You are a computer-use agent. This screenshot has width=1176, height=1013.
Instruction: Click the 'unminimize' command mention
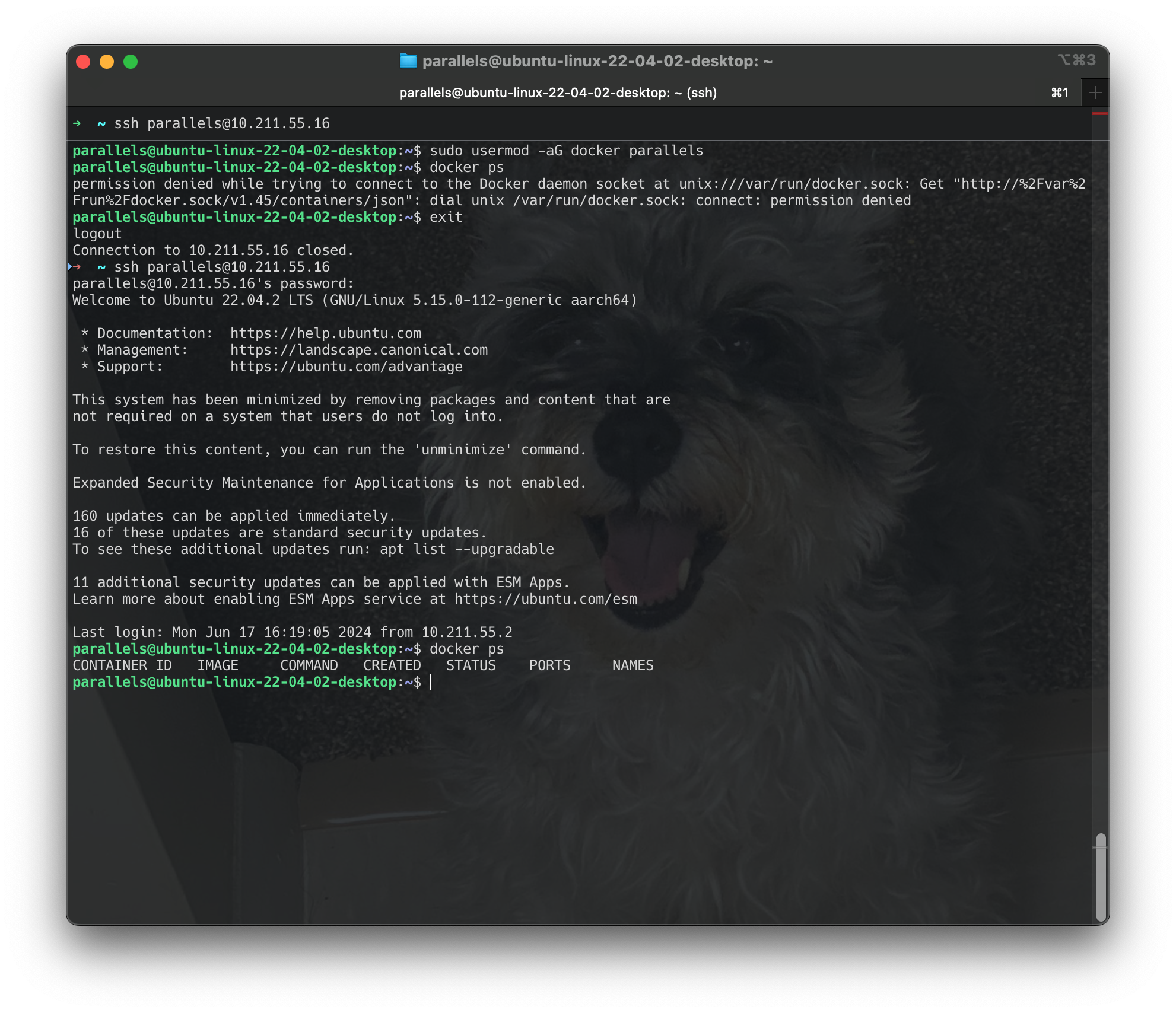463,450
